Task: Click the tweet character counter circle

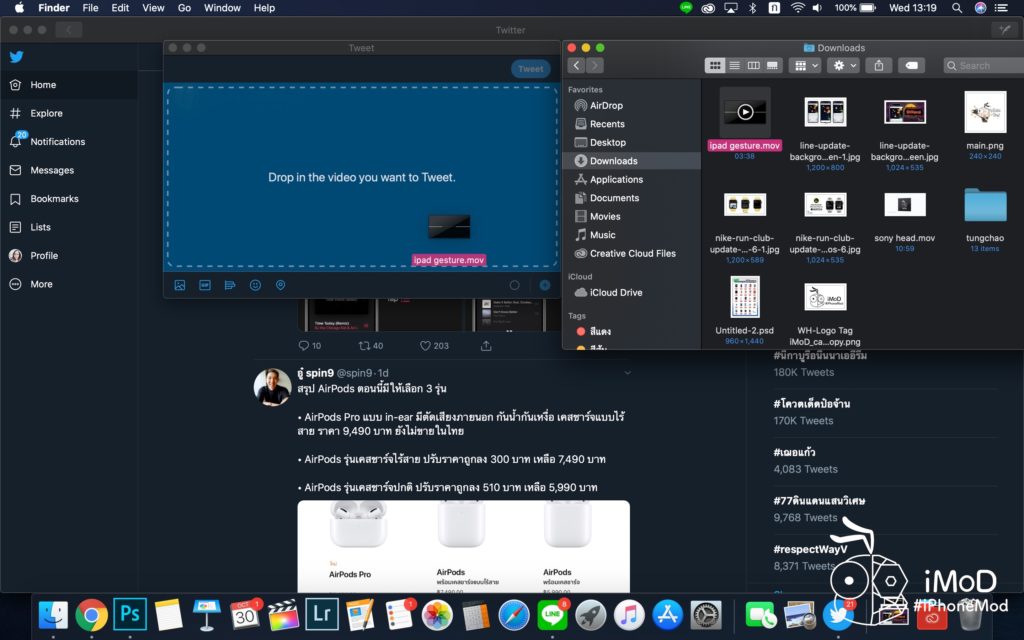Action: 515,285
